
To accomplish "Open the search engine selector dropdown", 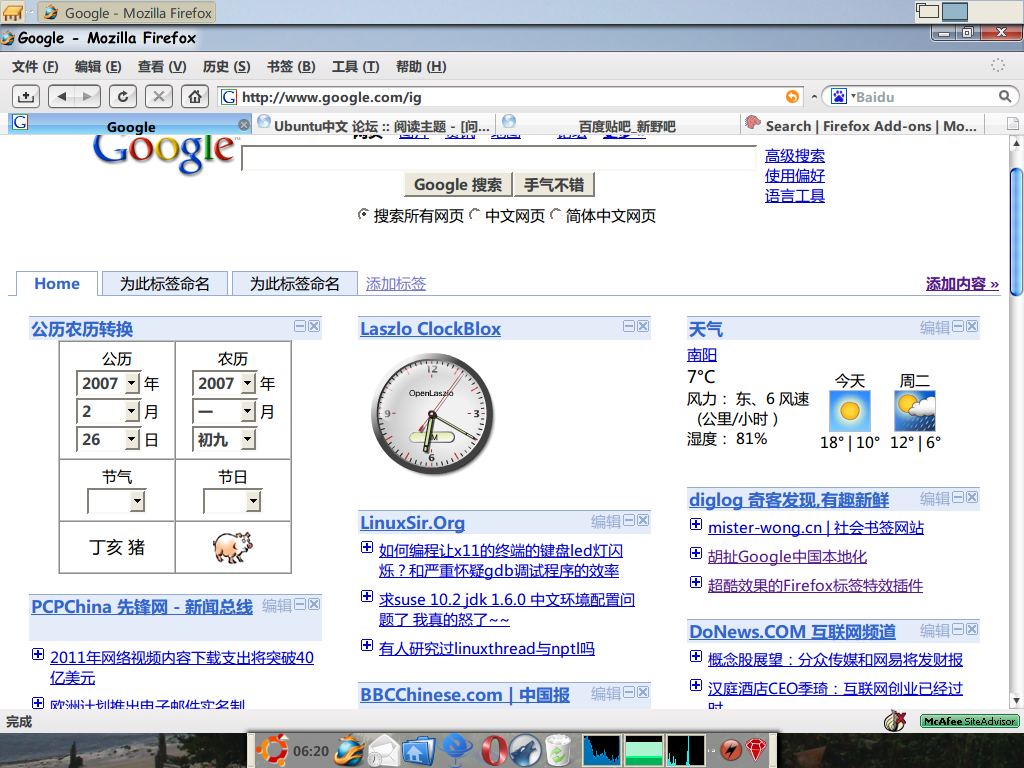I will click(x=840, y=97).
